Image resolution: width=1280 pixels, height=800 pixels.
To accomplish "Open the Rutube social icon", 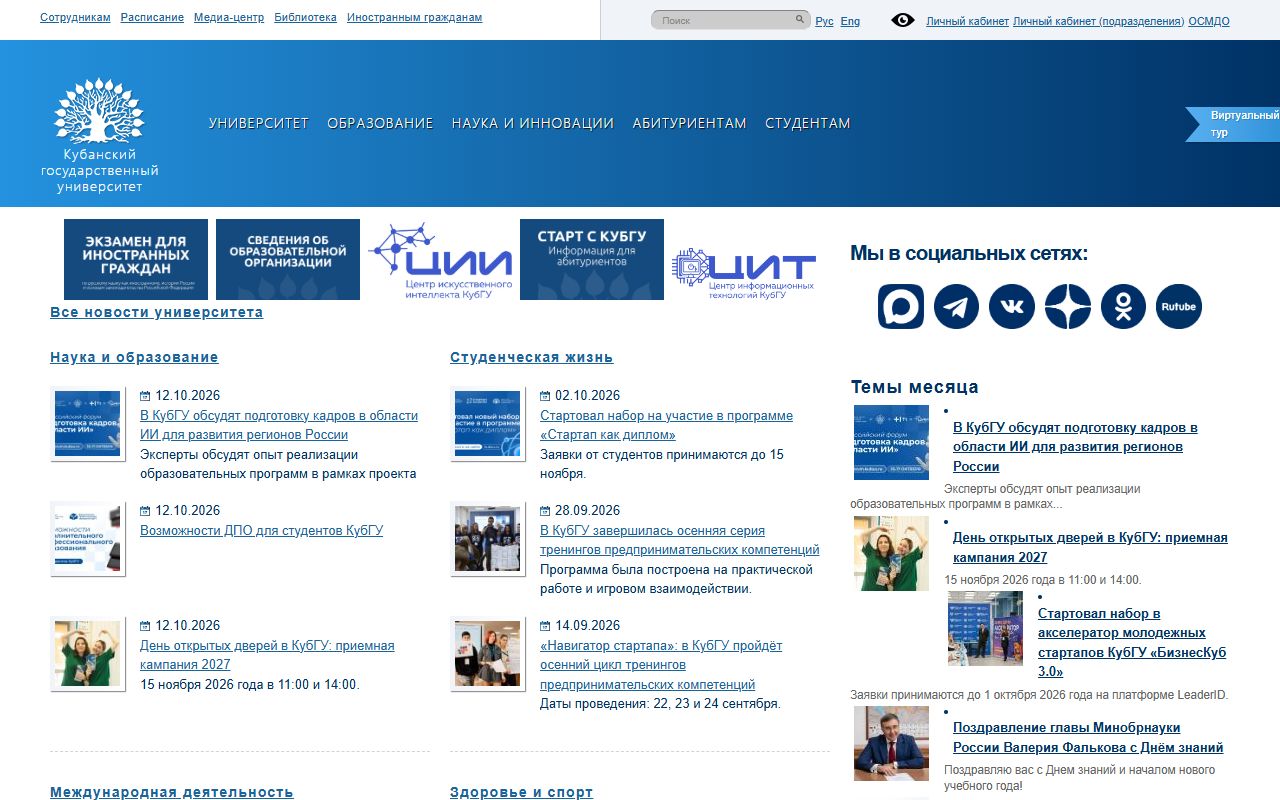I will click(x=1179, y=307).
